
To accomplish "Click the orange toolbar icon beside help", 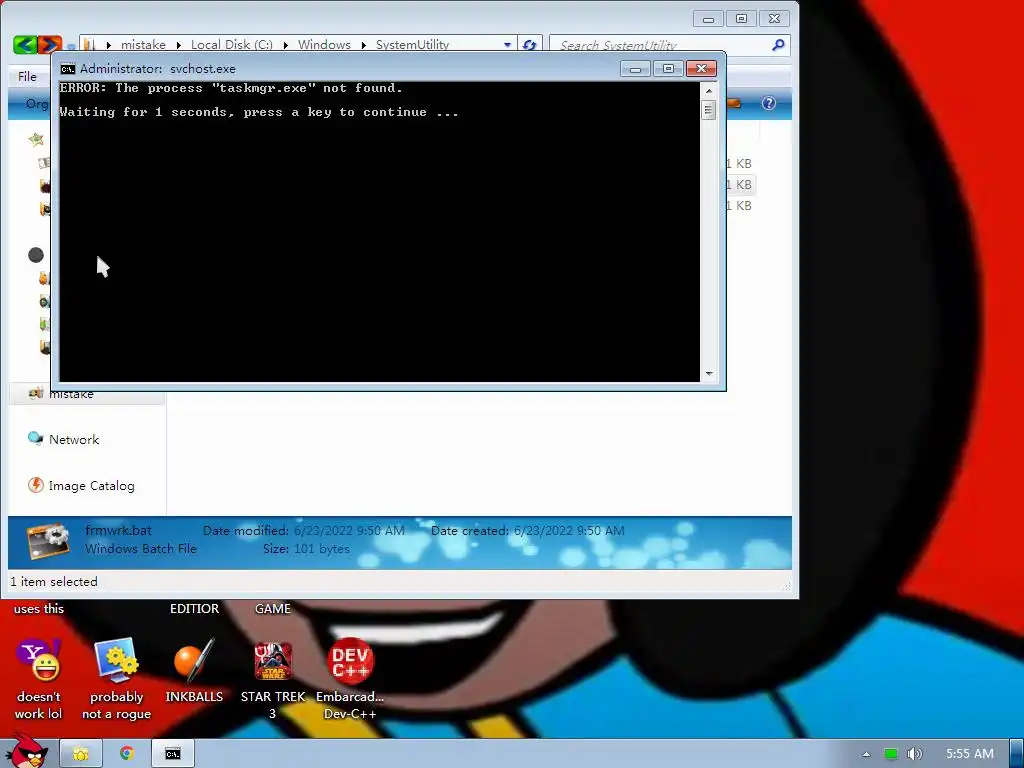I will pos(734,103).
